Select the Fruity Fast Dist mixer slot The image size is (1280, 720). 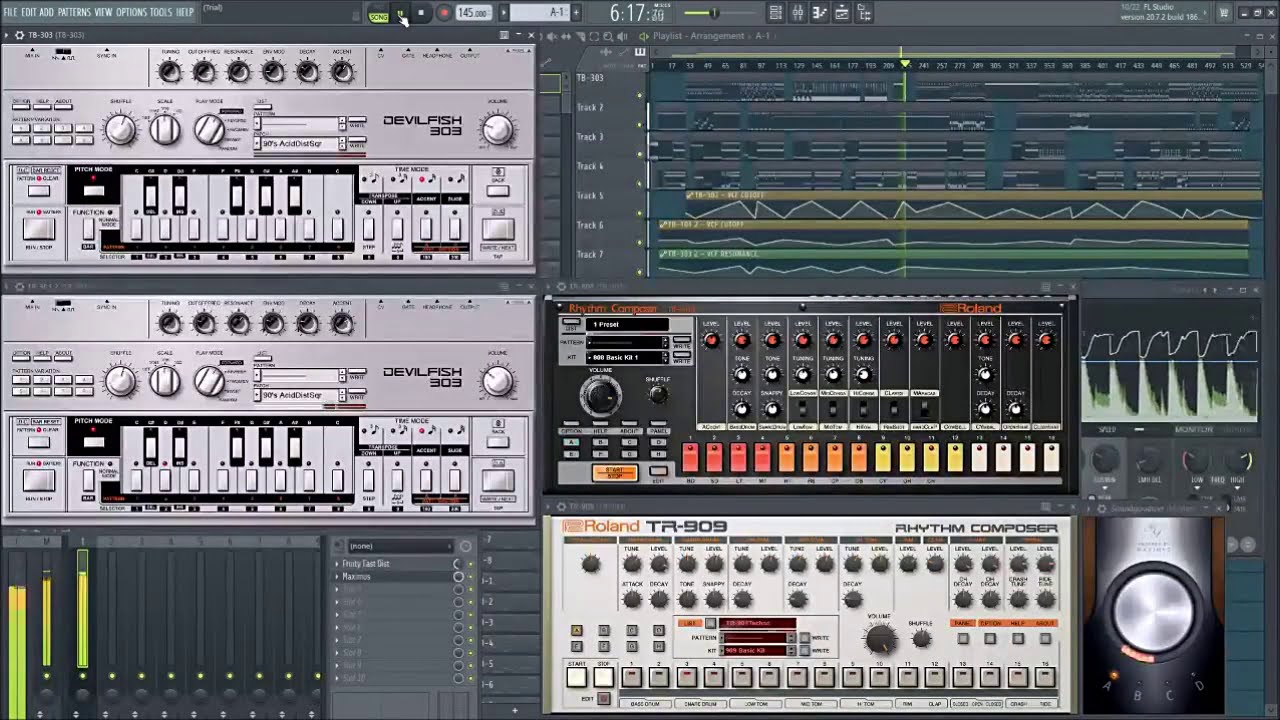[x=392, y=564]
